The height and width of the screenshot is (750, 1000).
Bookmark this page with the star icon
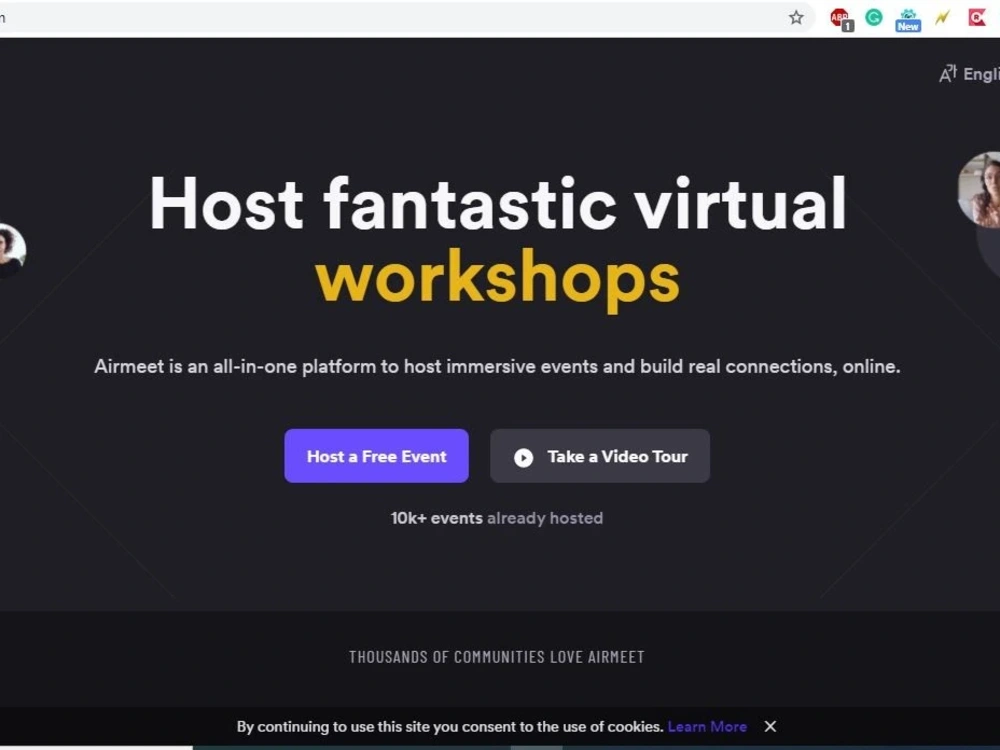(796, 17)
